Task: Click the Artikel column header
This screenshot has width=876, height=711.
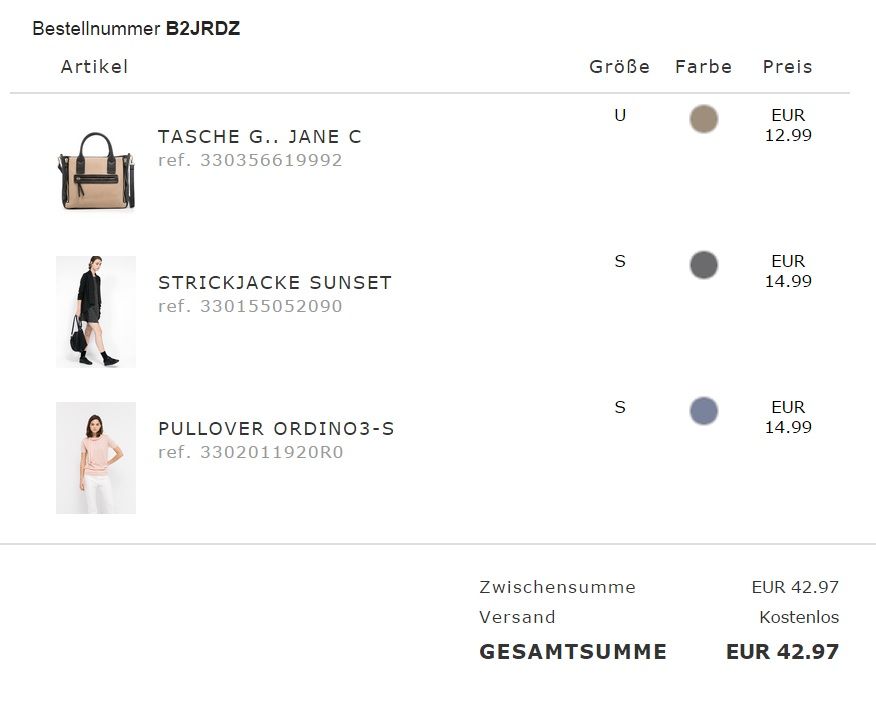Action: tap(95, 67)
